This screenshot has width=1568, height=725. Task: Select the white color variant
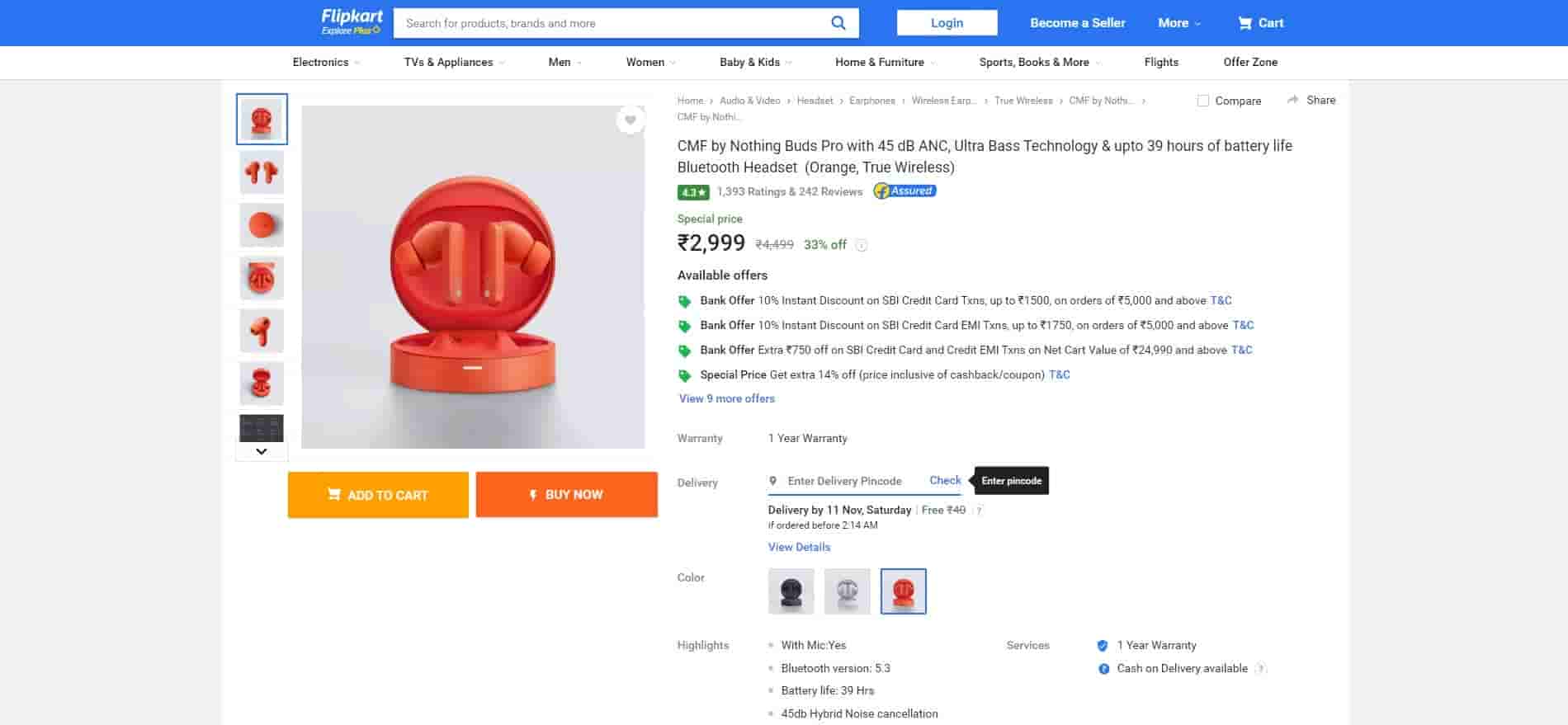tap(847, 591)
